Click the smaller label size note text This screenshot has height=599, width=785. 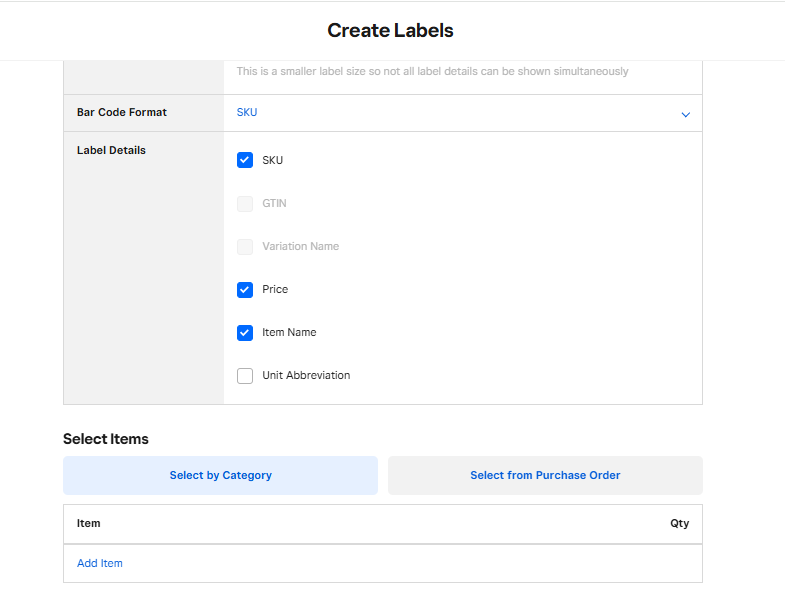[432, 72]
